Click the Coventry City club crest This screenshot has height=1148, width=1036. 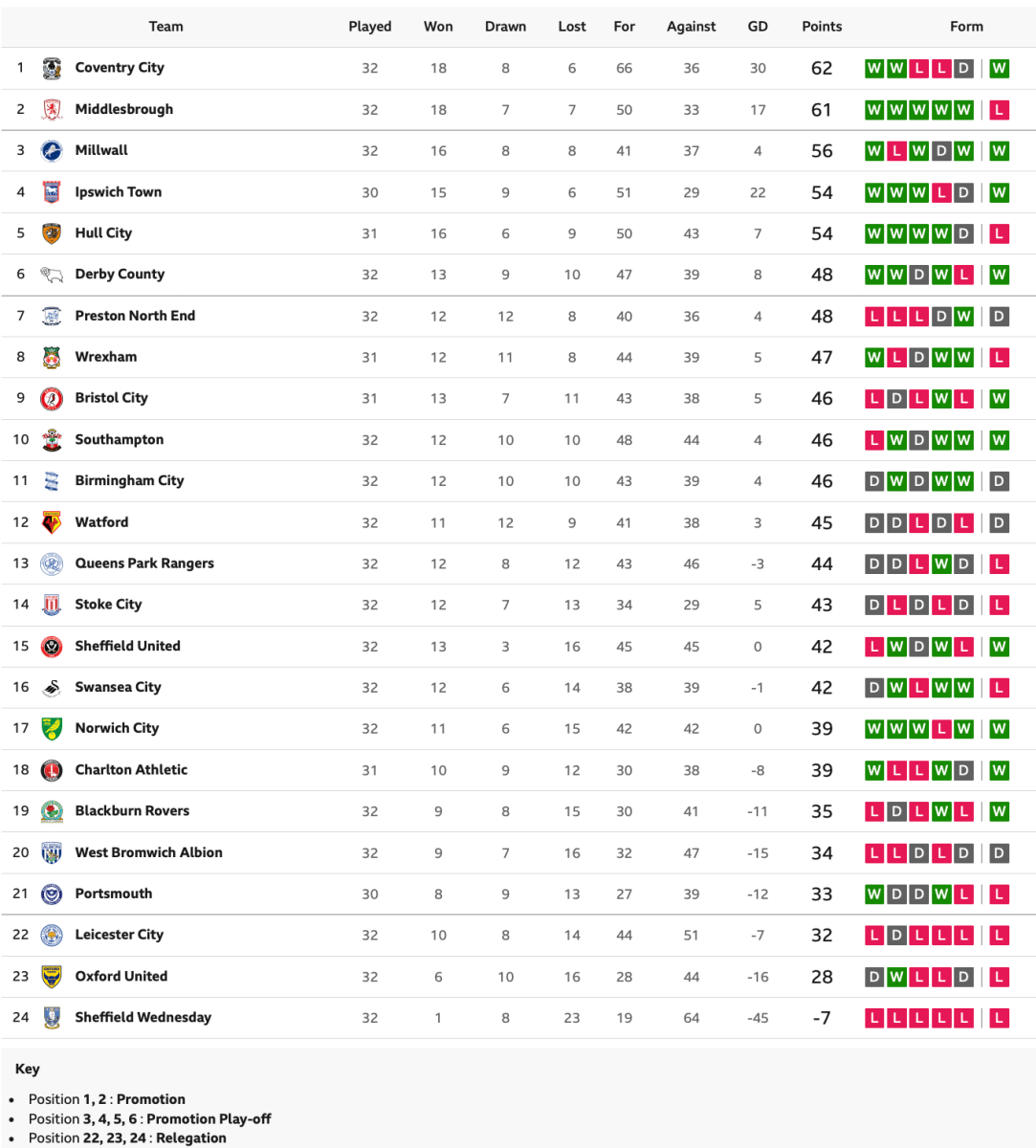pyautogui.click(x=52, y=68)
